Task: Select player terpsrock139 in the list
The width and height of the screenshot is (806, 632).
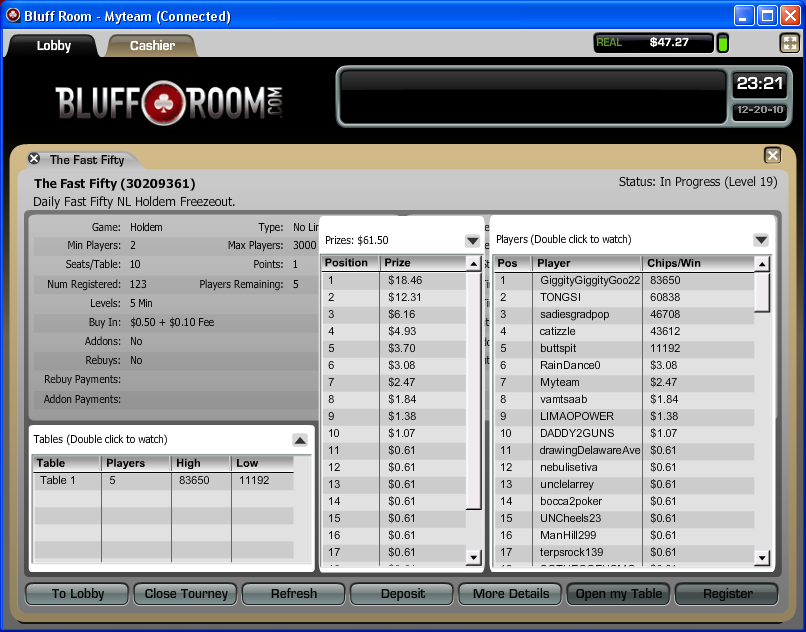Action: tap(624, 552)
